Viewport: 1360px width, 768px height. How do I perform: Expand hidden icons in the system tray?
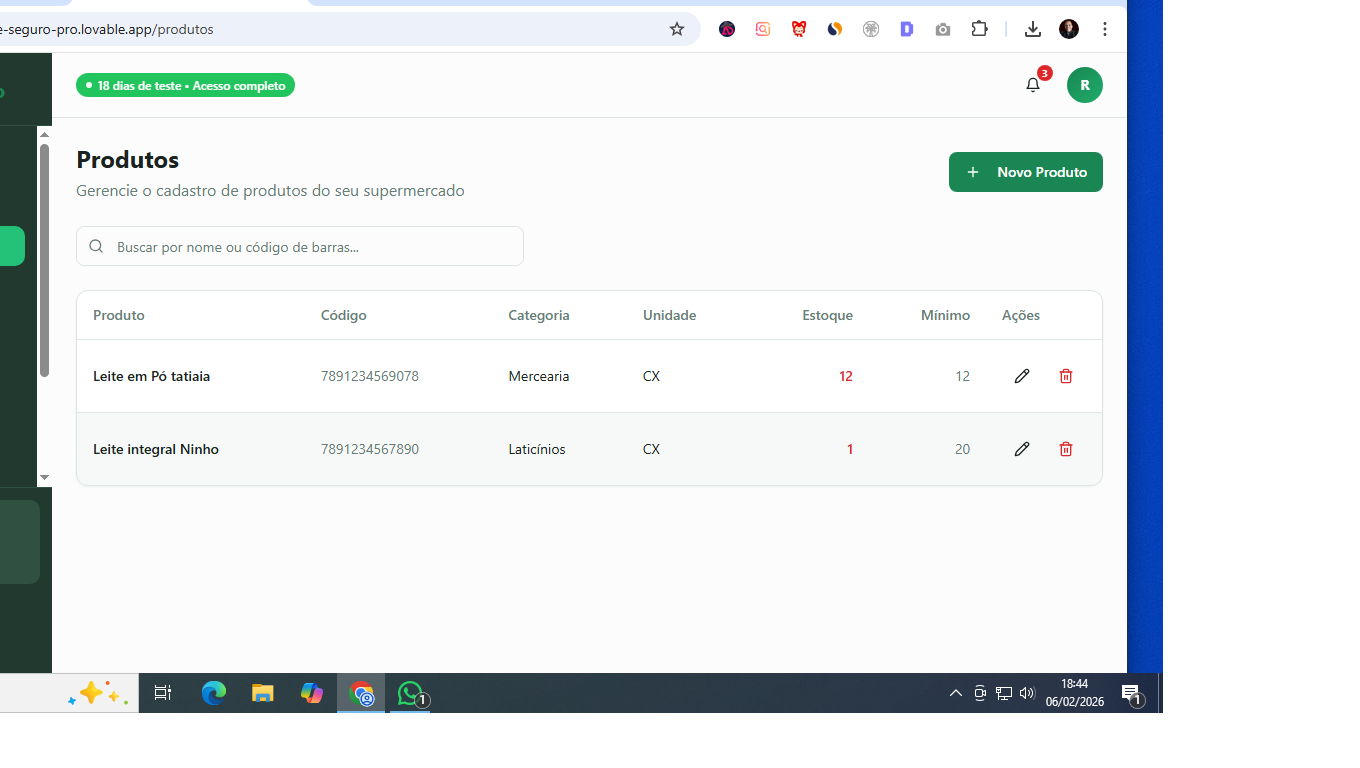click(955, 692)
